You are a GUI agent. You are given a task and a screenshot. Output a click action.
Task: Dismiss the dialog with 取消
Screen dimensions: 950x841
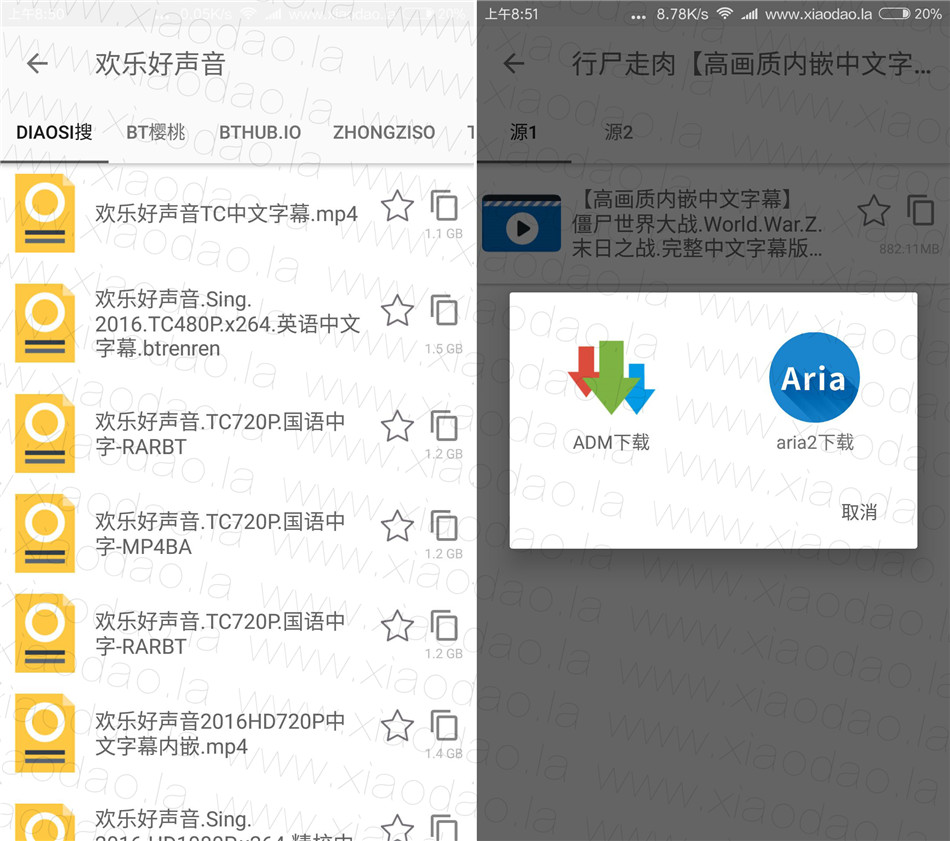pos(859,513)
